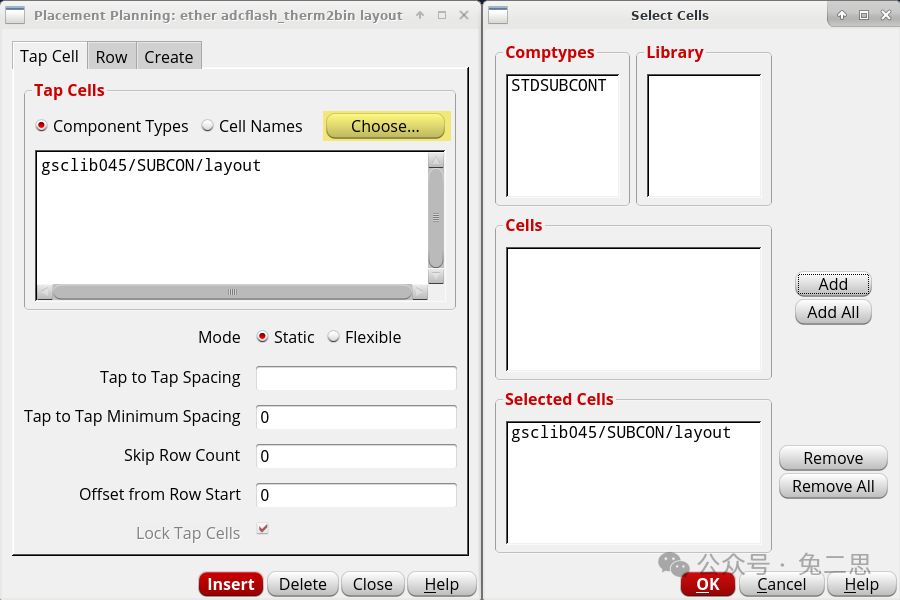900x600 pixels.
Task: Close the Placement Planning window
Action: [464, 16]
